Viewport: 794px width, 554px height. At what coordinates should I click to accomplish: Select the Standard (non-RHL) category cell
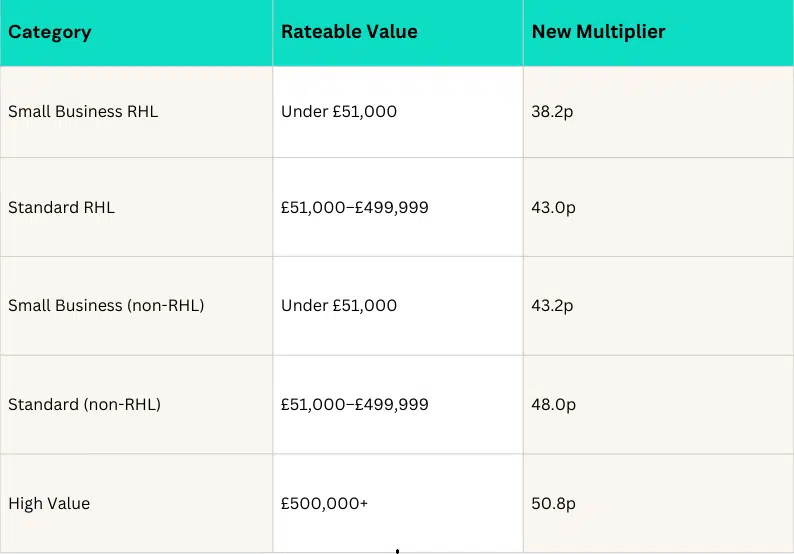pyautogui.click(x=84, y=405)
